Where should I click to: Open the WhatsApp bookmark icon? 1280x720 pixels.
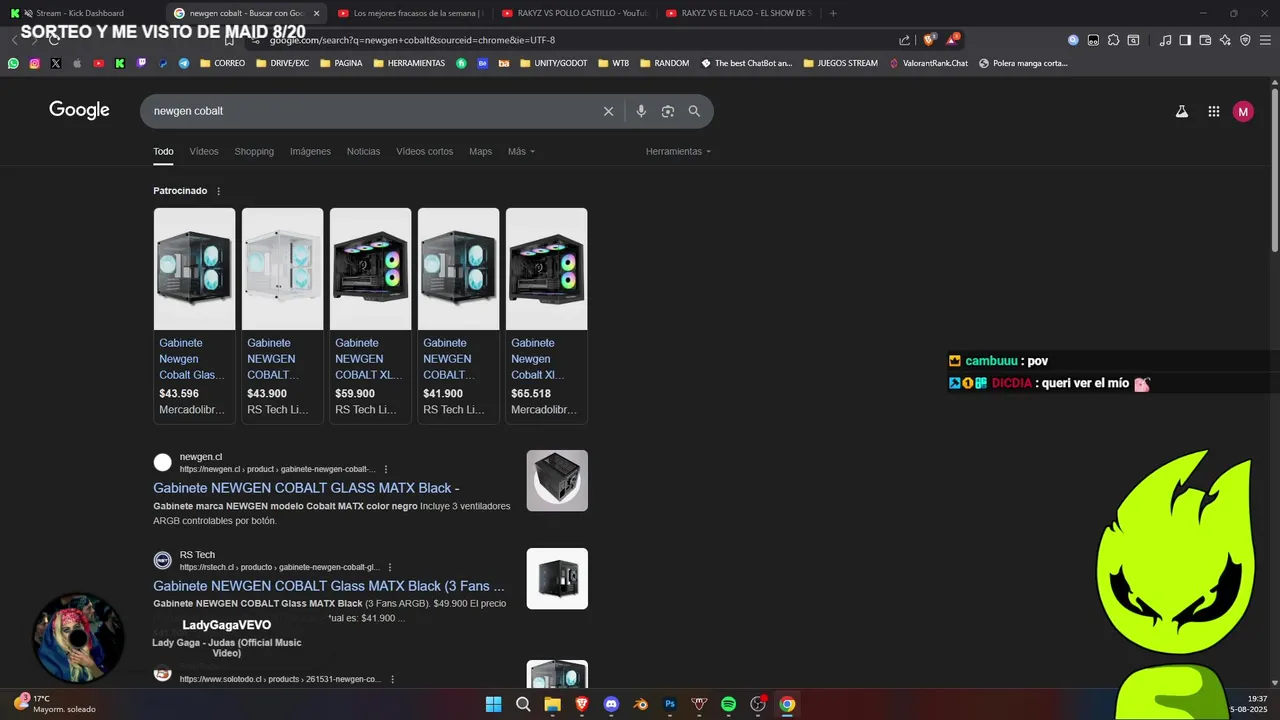coord(13,63)
